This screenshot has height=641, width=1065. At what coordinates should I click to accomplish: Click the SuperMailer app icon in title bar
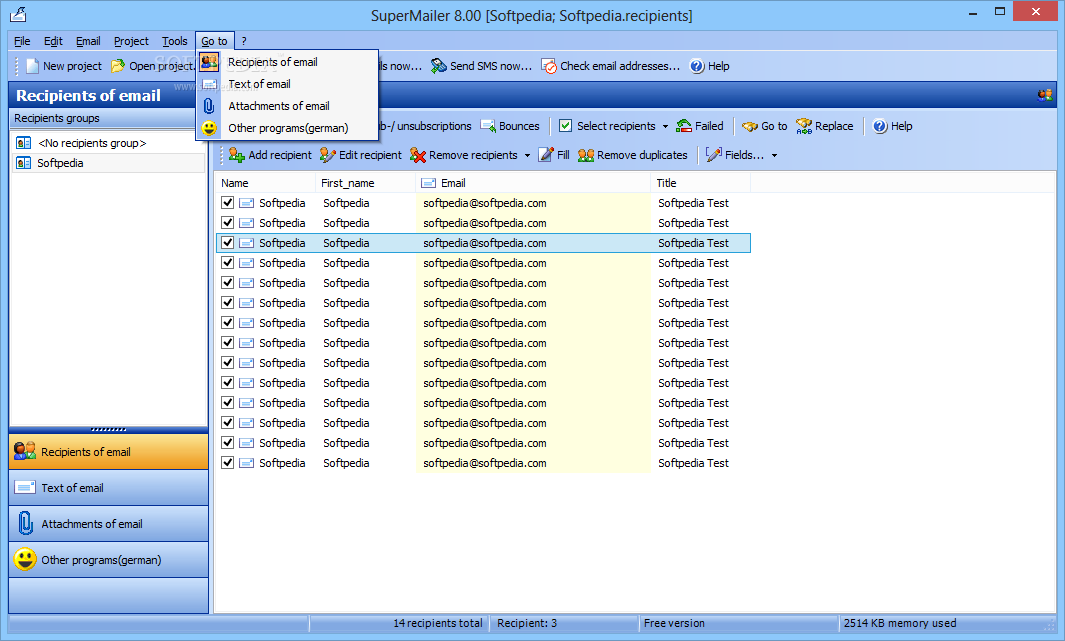(18, 14)
